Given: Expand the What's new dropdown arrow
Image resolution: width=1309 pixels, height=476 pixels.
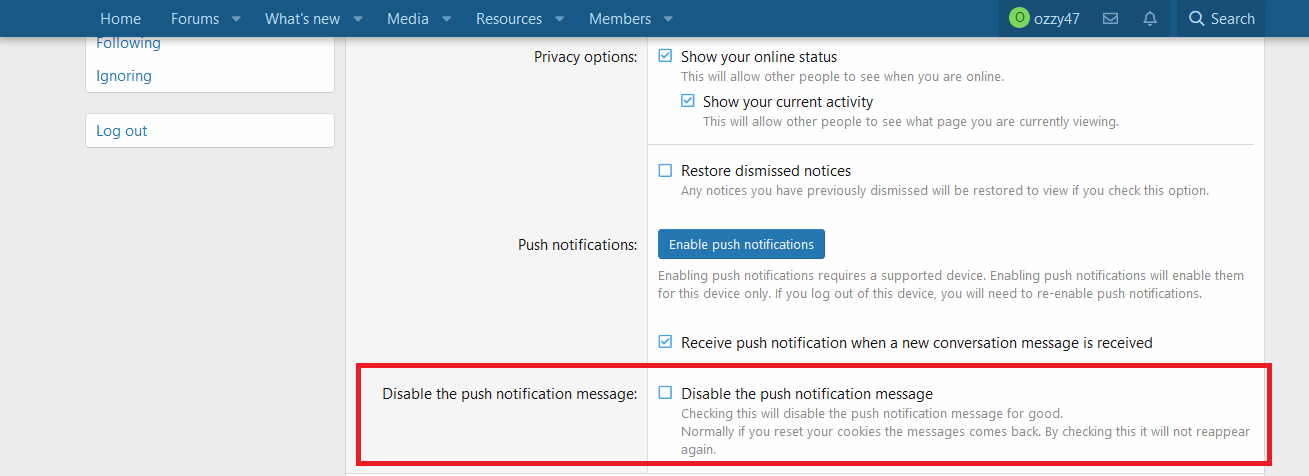Looking at the screenshot, I should click(358, 19).
